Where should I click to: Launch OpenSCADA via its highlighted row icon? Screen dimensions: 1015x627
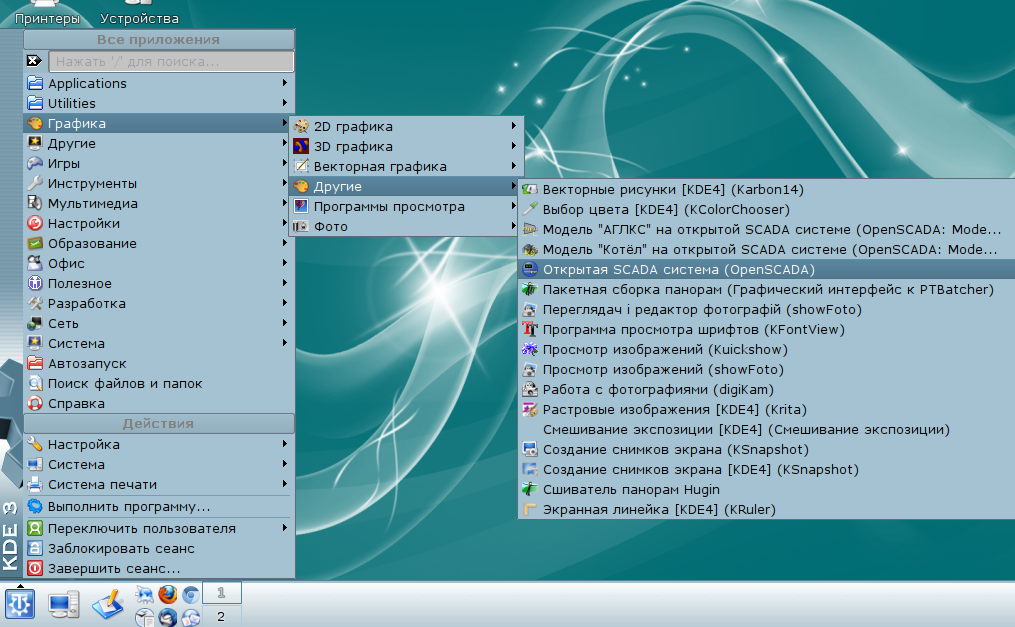point(530,270)
